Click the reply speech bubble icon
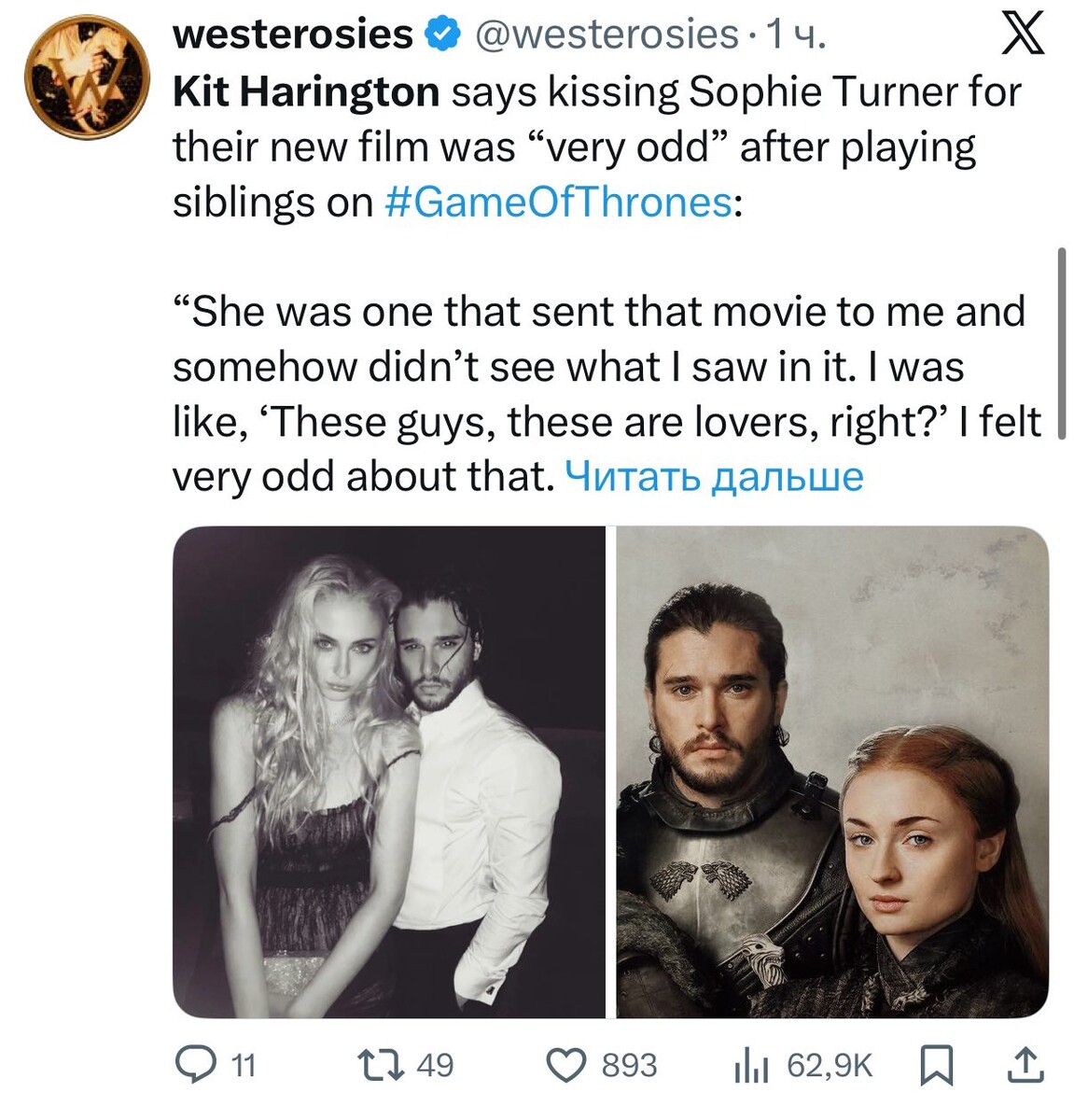 click(x=196, y=1064)
